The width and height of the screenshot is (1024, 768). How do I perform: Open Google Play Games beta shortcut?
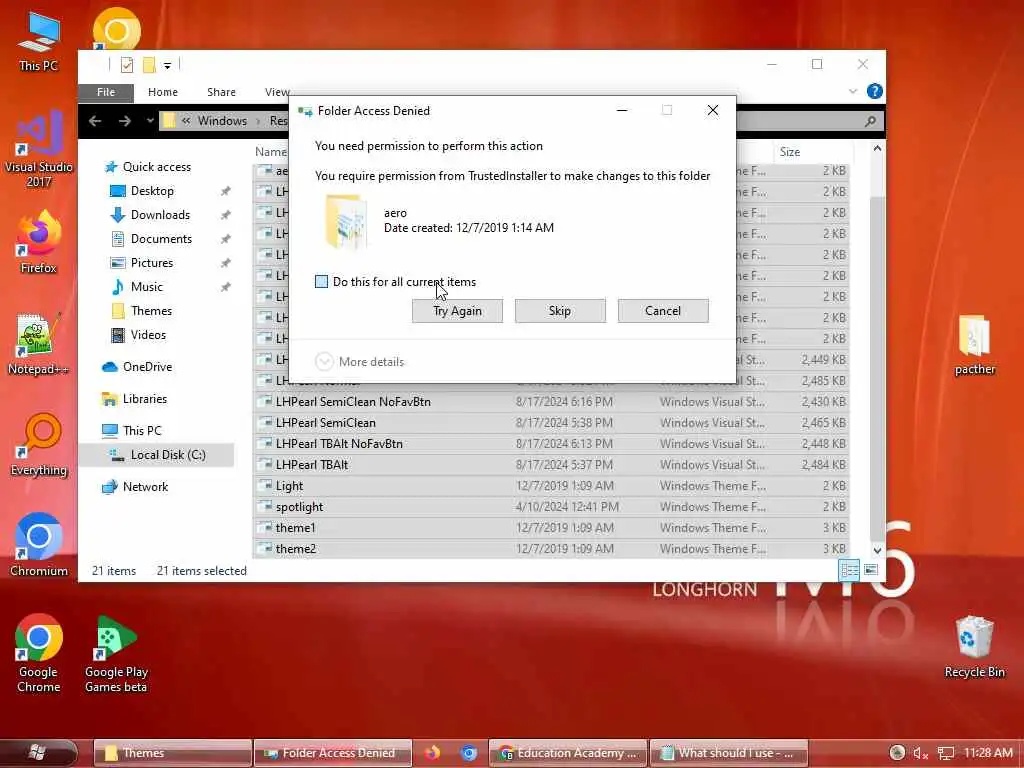pyautogui.click(x=116, y=653)
